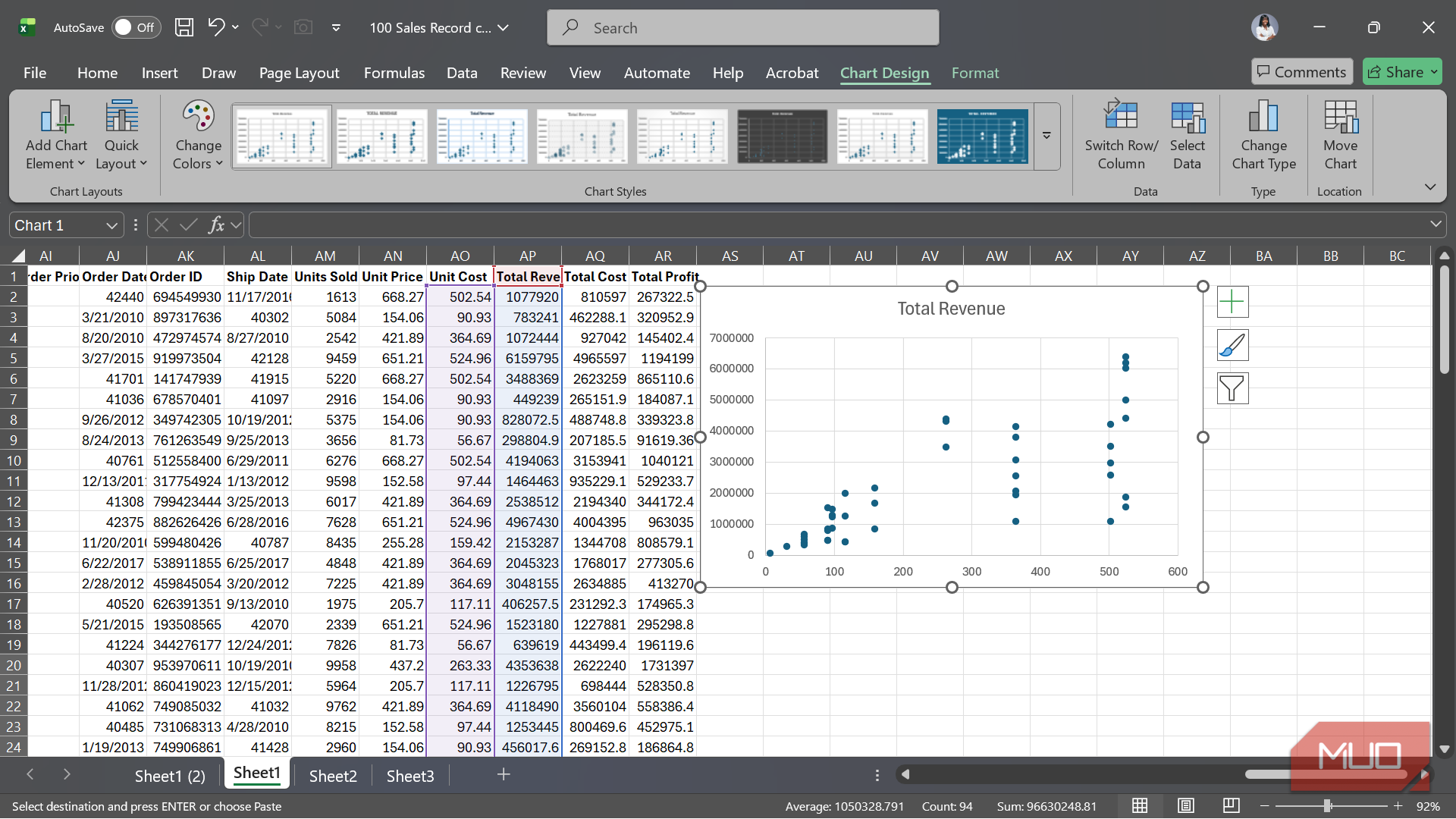
Task: Open Quick Layout options
Action: 121,135
